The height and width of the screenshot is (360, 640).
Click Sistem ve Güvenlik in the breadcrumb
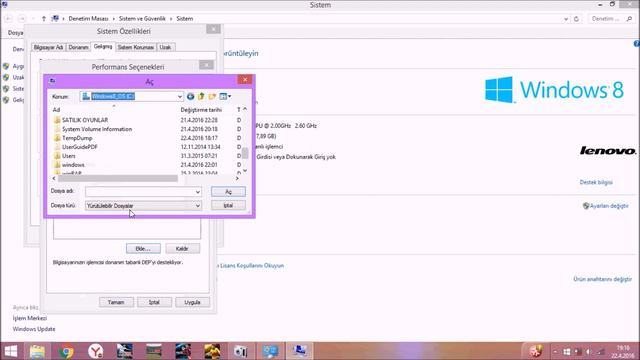142,19
